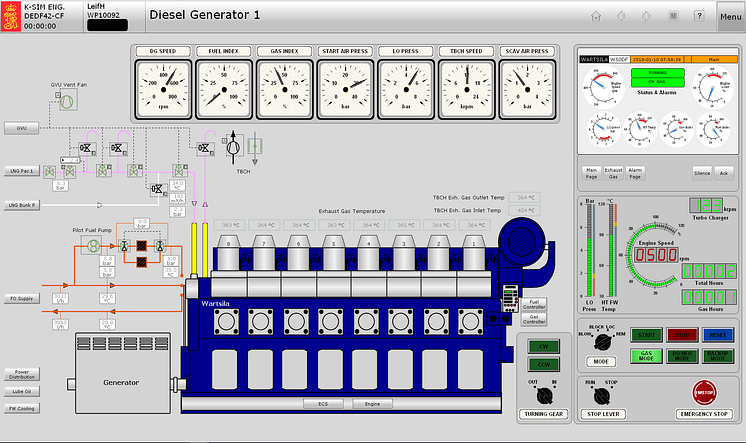Screen dimensions: 746x443
Task: Click the HT FW Temp bar indicator
Action: tap(611, 250)
